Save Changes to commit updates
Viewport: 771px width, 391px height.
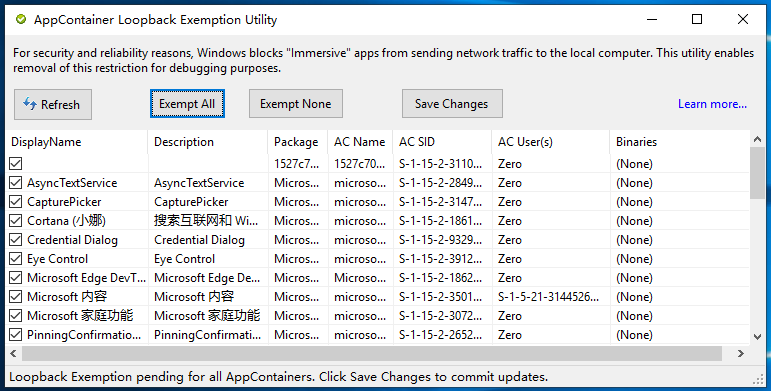coord(452,104)
